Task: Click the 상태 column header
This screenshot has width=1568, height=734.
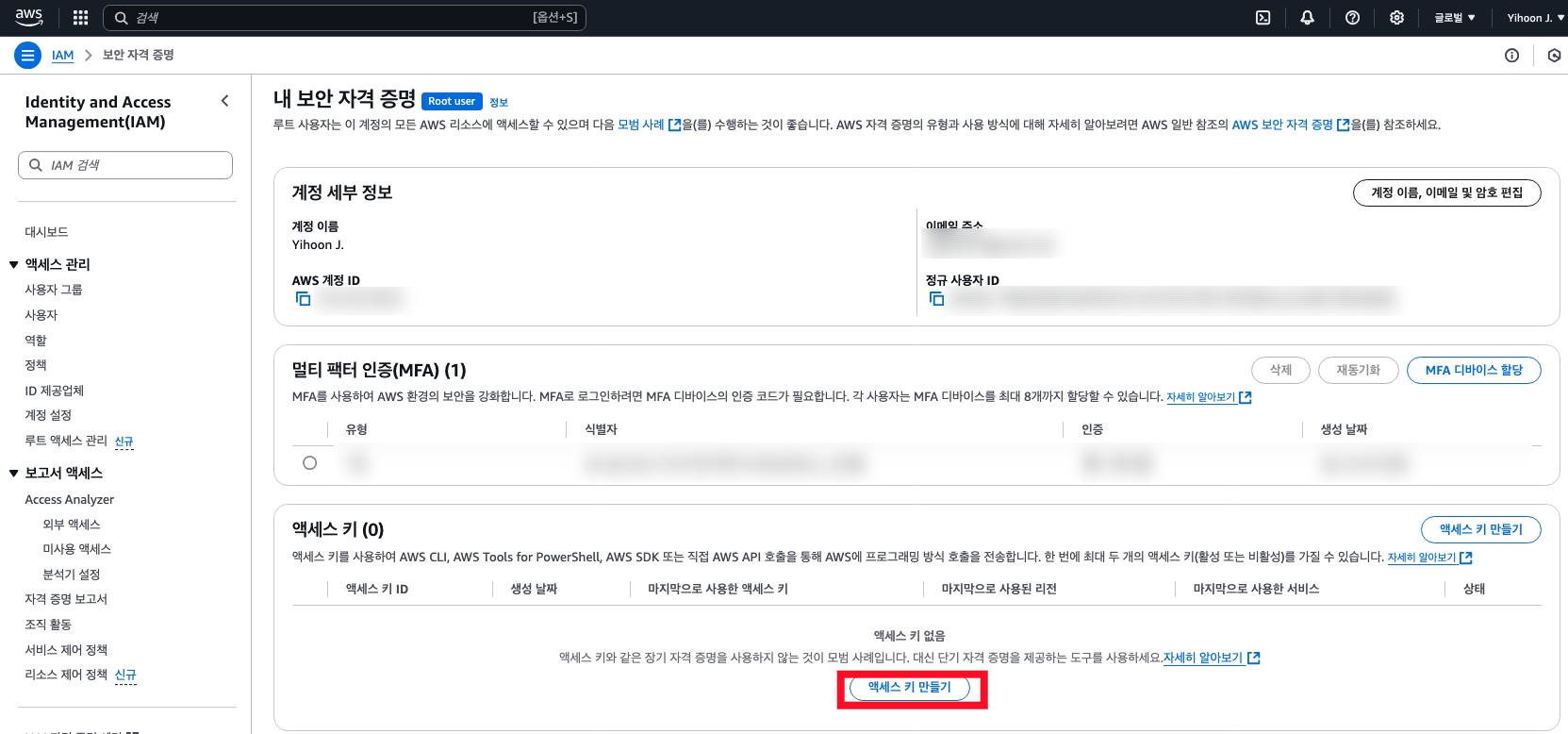Action: point(1474,589)
